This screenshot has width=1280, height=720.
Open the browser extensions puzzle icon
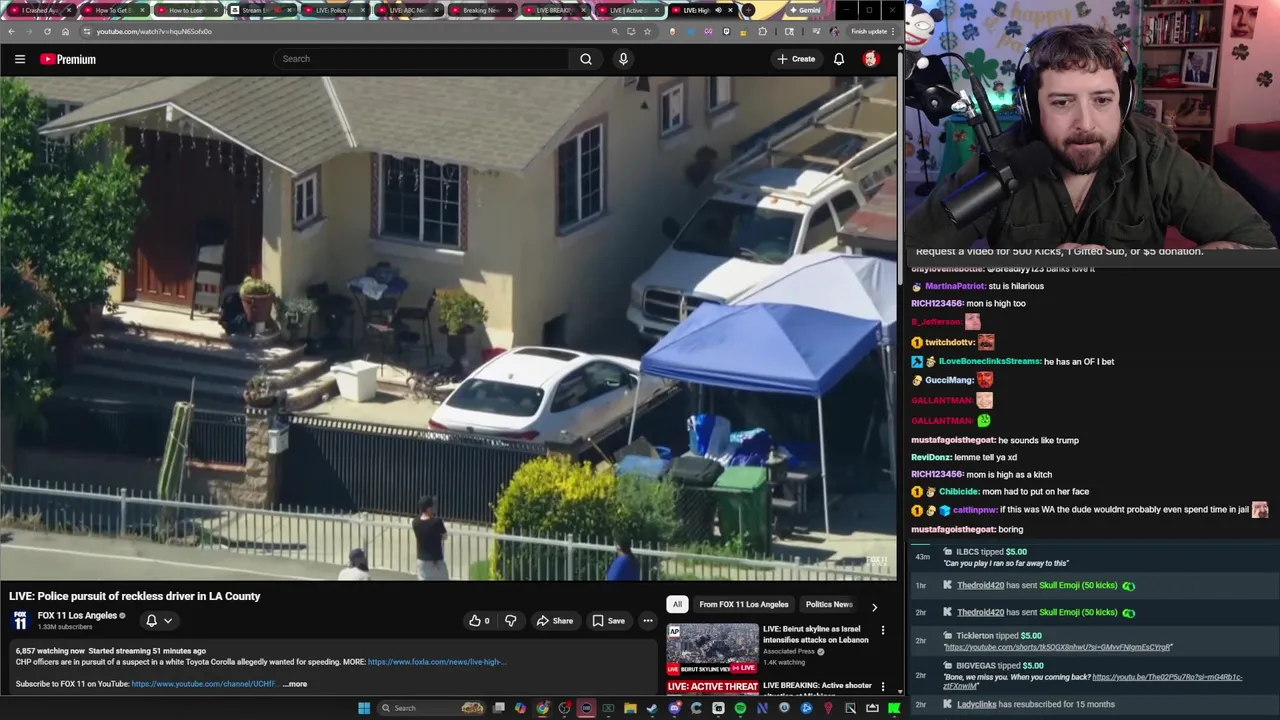[763, 32]
